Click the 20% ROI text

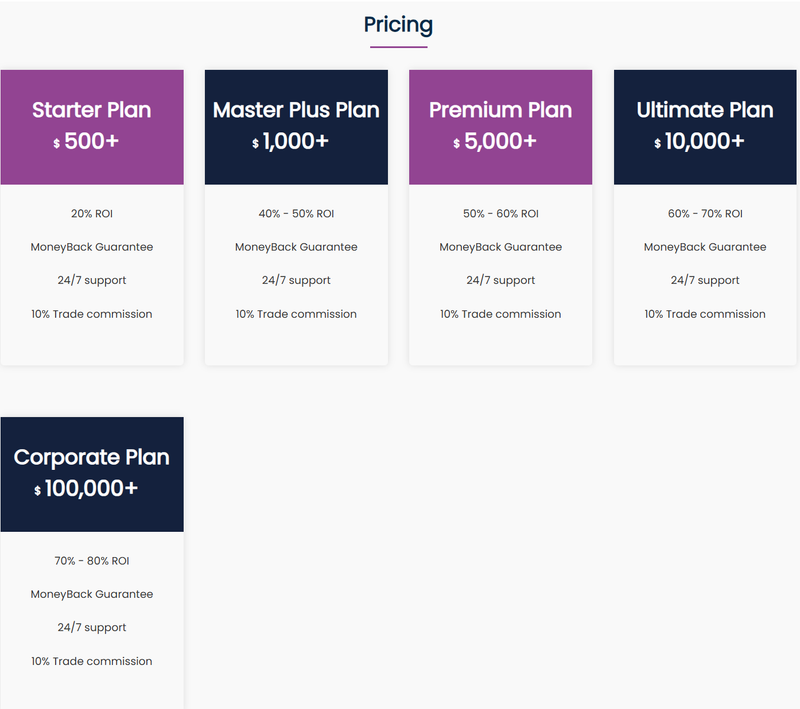[92, 214]
